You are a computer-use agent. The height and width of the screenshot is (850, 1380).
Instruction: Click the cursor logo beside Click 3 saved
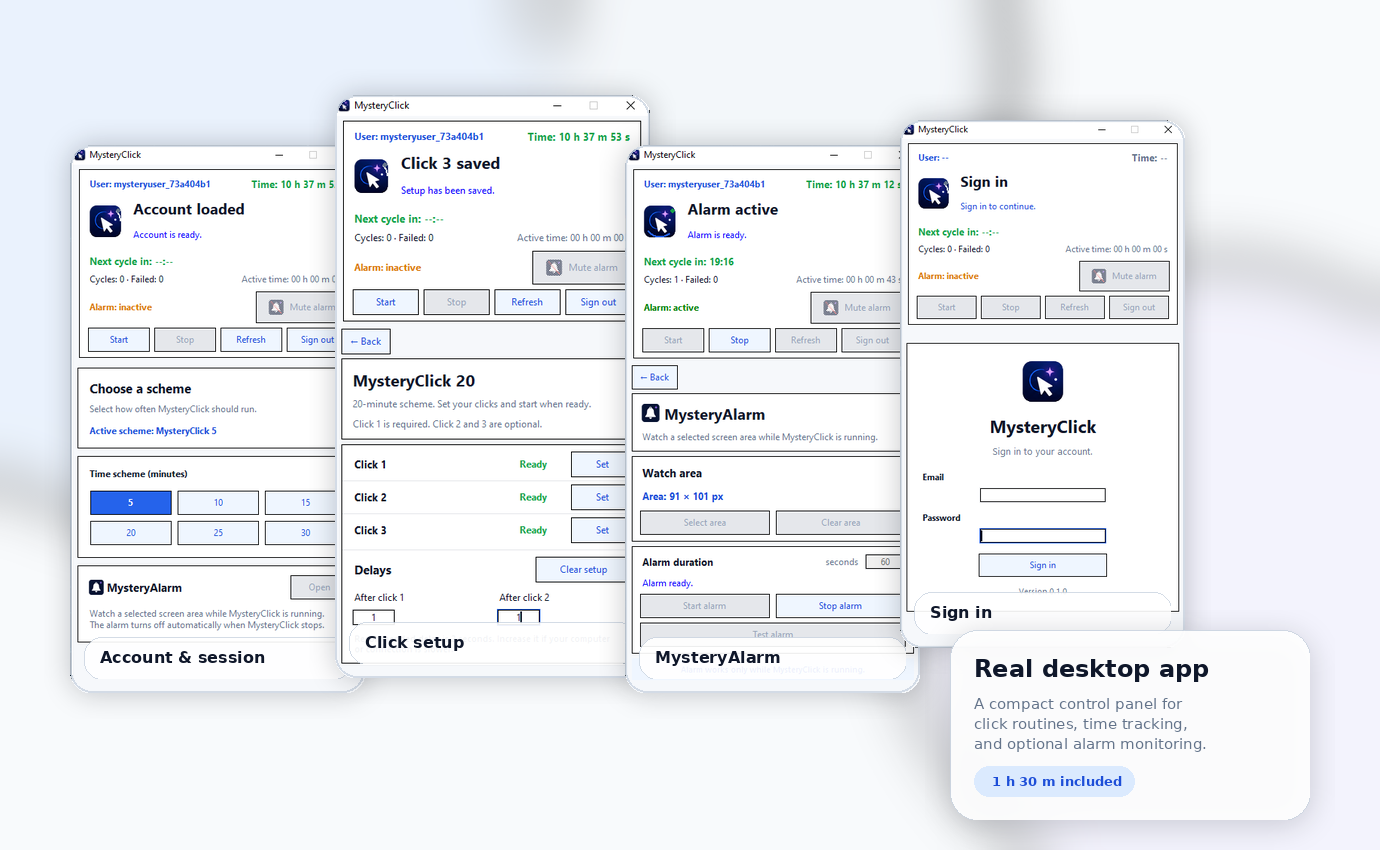[x=371, y=174]
